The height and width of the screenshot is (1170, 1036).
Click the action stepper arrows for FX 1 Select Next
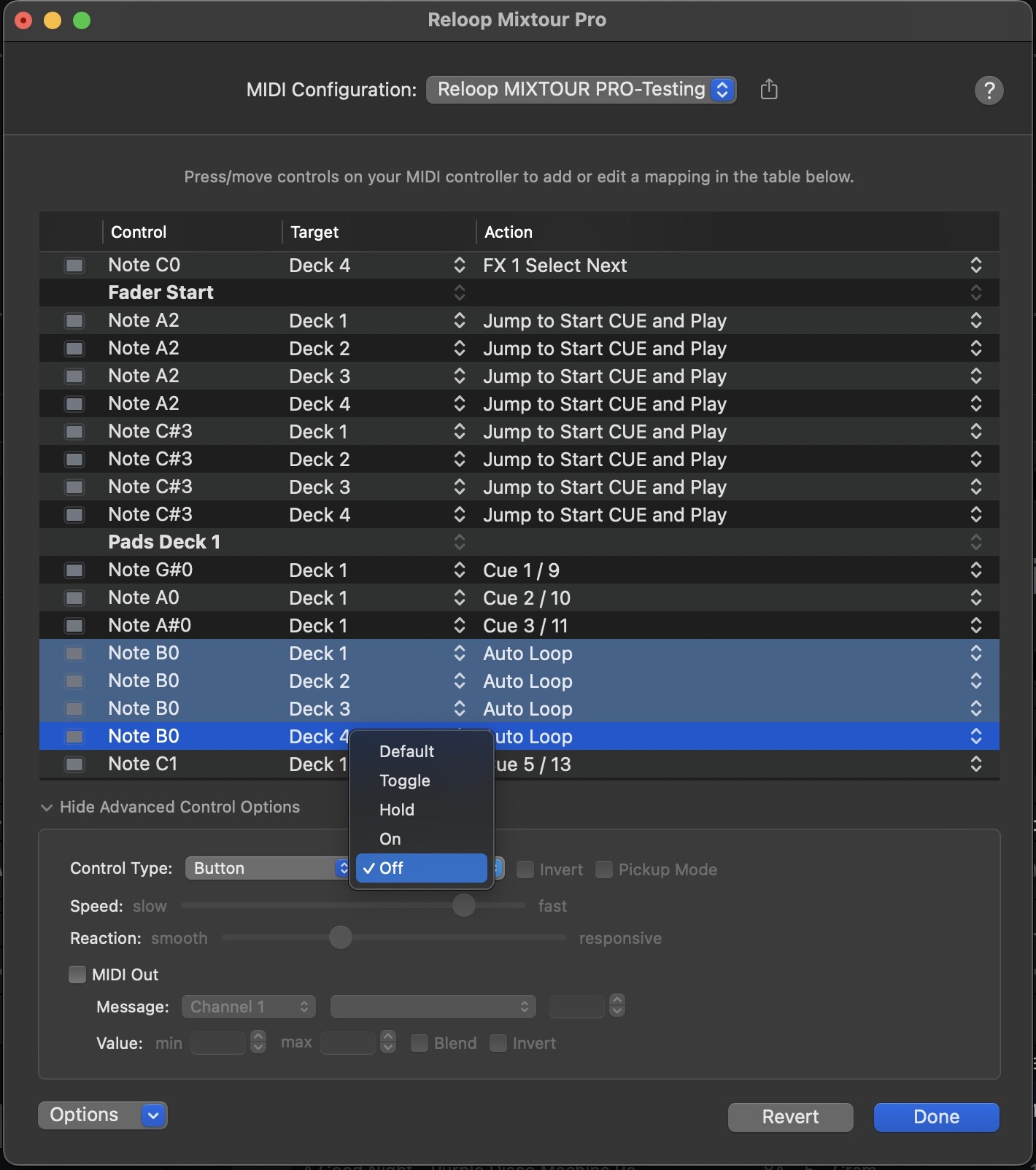tap(975, 266)
